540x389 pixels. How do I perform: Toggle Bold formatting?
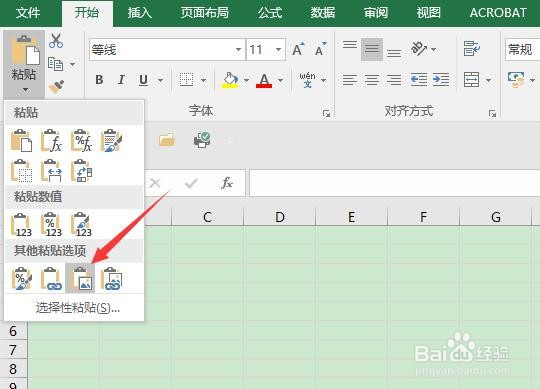click(99, 80)
